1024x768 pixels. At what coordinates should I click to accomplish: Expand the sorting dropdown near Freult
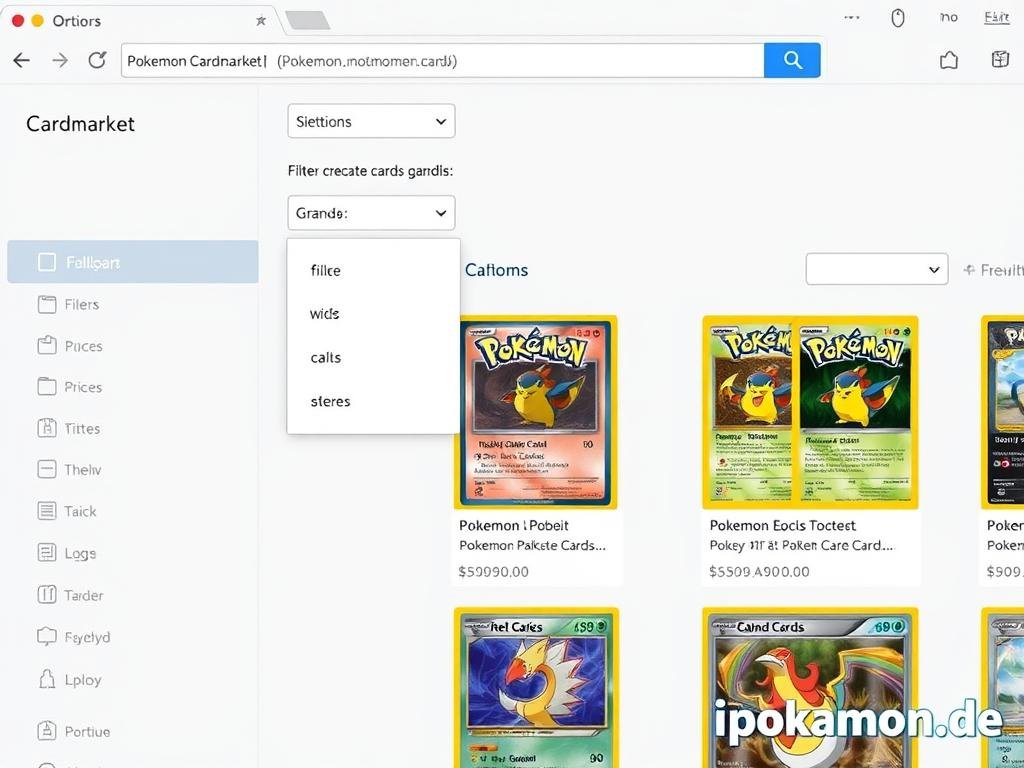(x=876, y=269)
